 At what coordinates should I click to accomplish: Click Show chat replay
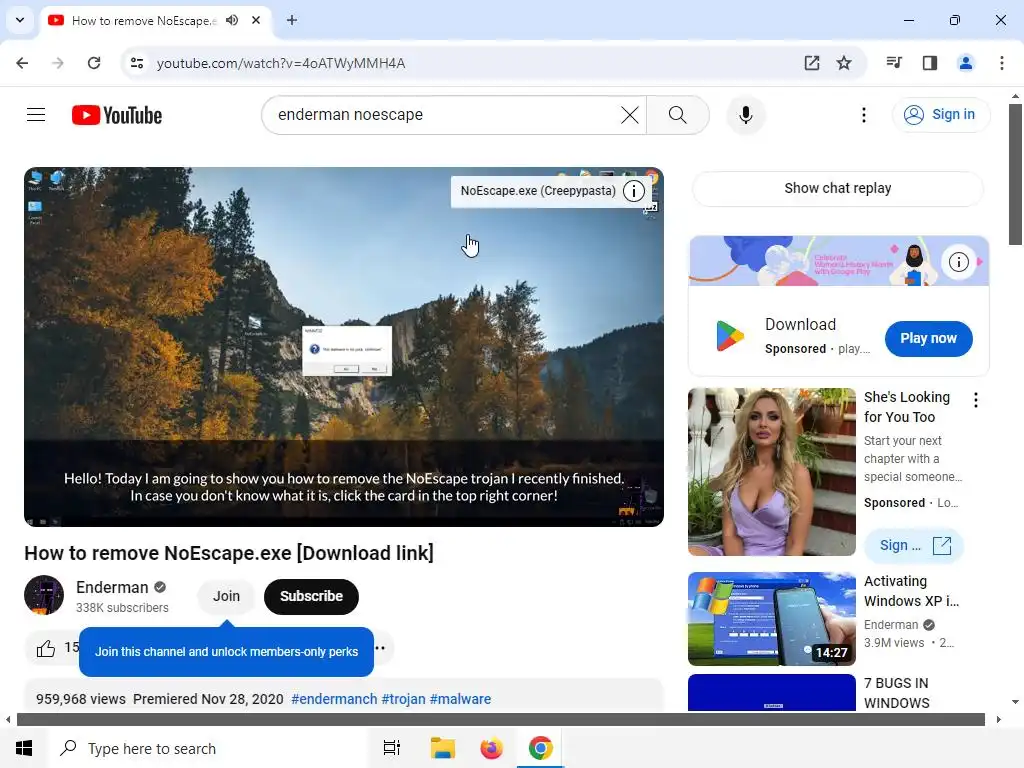click(837, 188)
